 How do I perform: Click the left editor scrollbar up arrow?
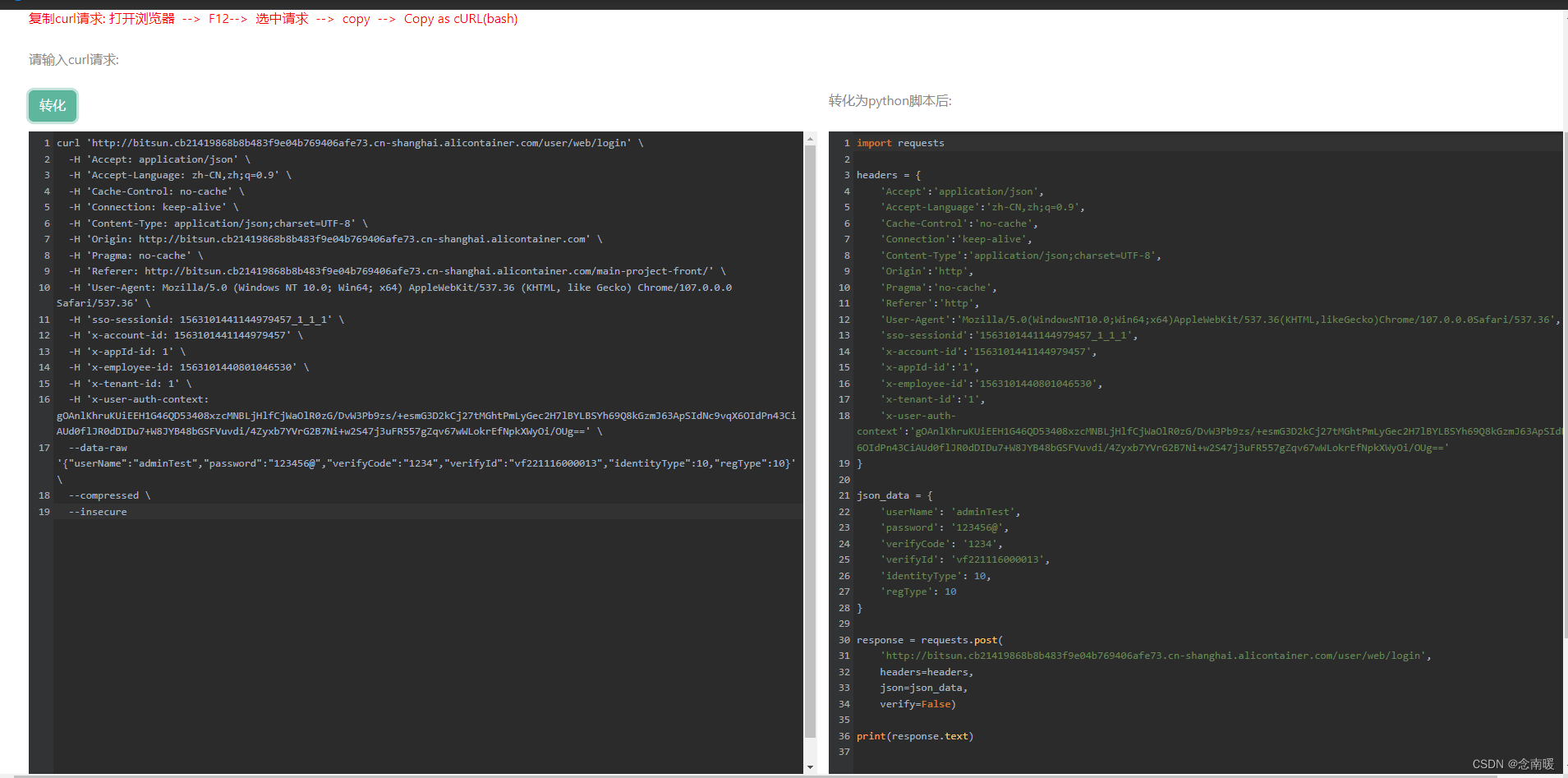point(810,139)
